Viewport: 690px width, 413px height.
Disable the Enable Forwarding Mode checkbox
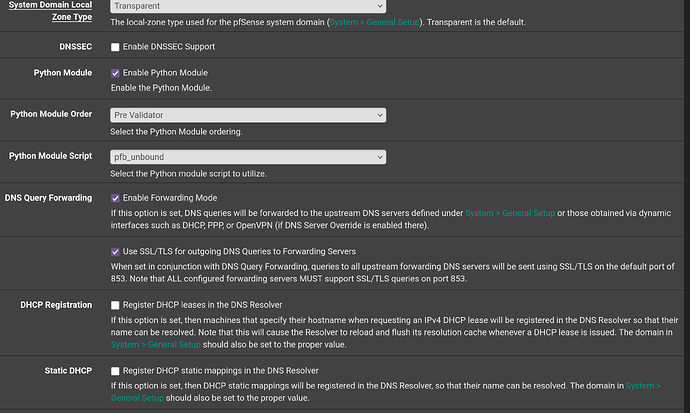click(116, 198)
